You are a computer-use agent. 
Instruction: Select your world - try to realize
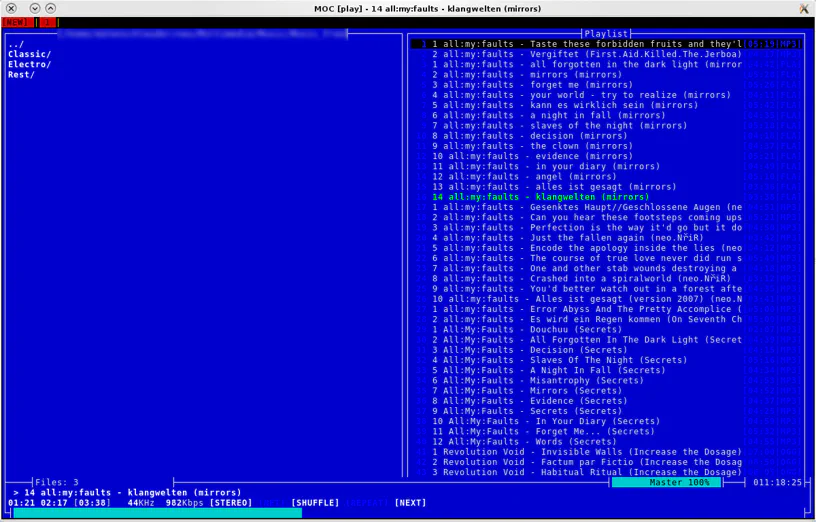(606, 95)
